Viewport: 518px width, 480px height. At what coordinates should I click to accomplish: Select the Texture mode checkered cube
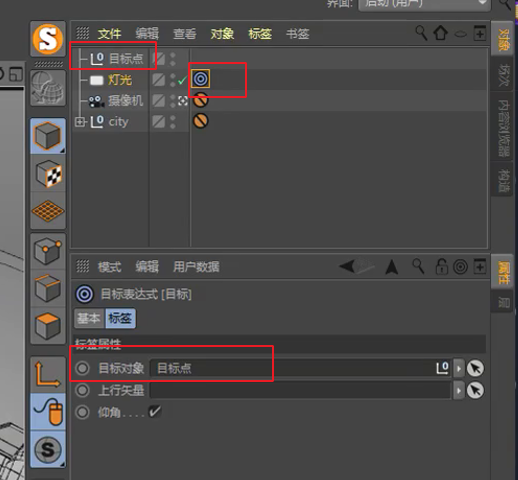48,174
